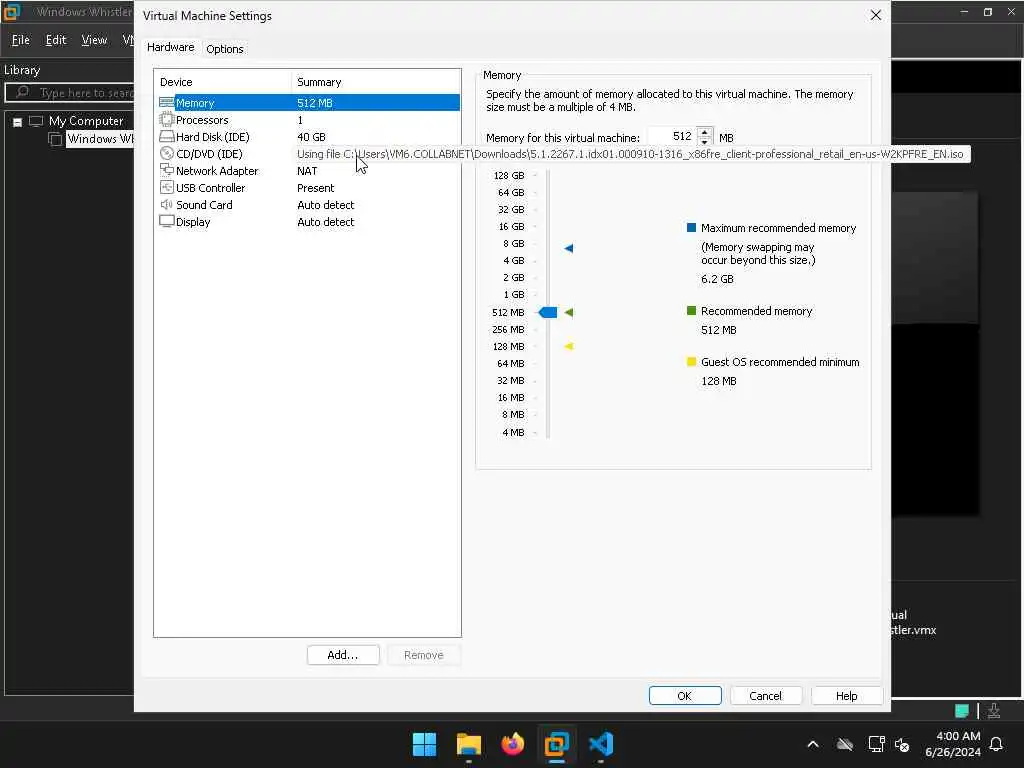
Task: Select USB Controller Present summary
Action: pyautogui.click(x=315, y=187)
